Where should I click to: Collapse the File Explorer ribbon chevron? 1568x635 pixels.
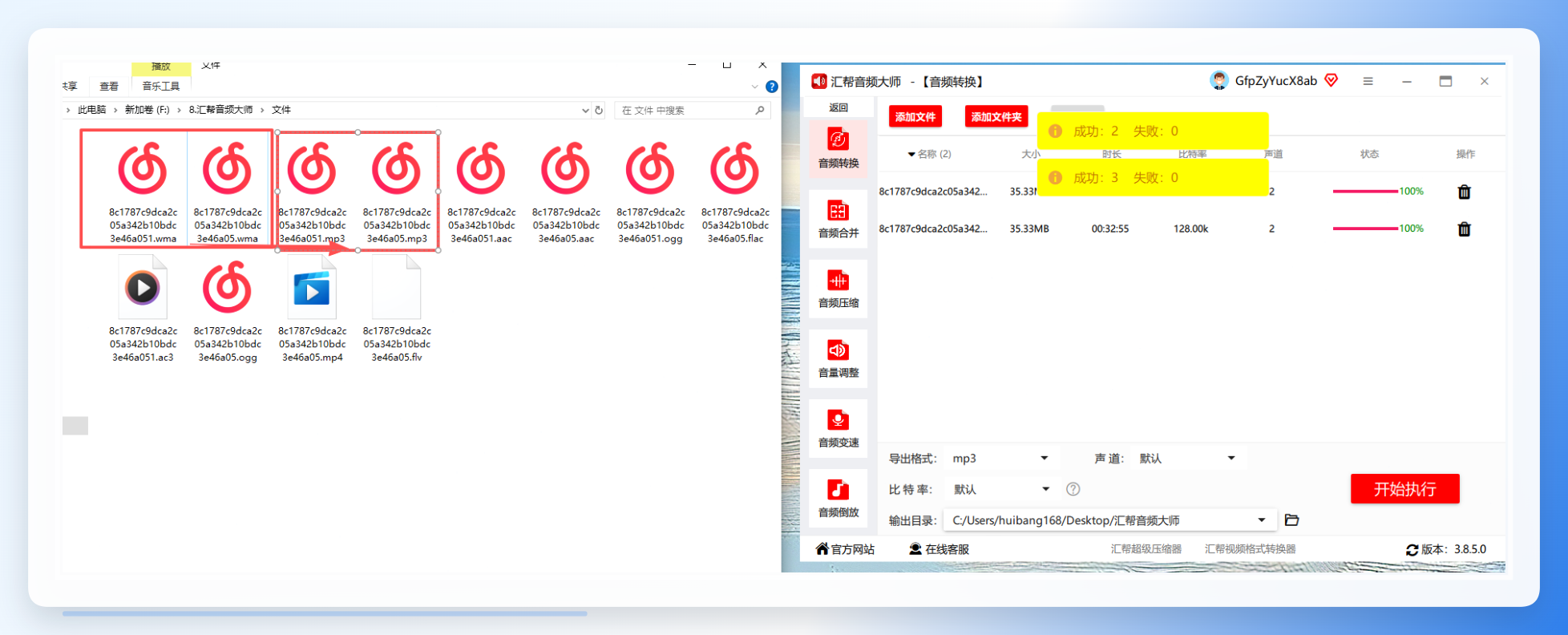pos(754,87)
